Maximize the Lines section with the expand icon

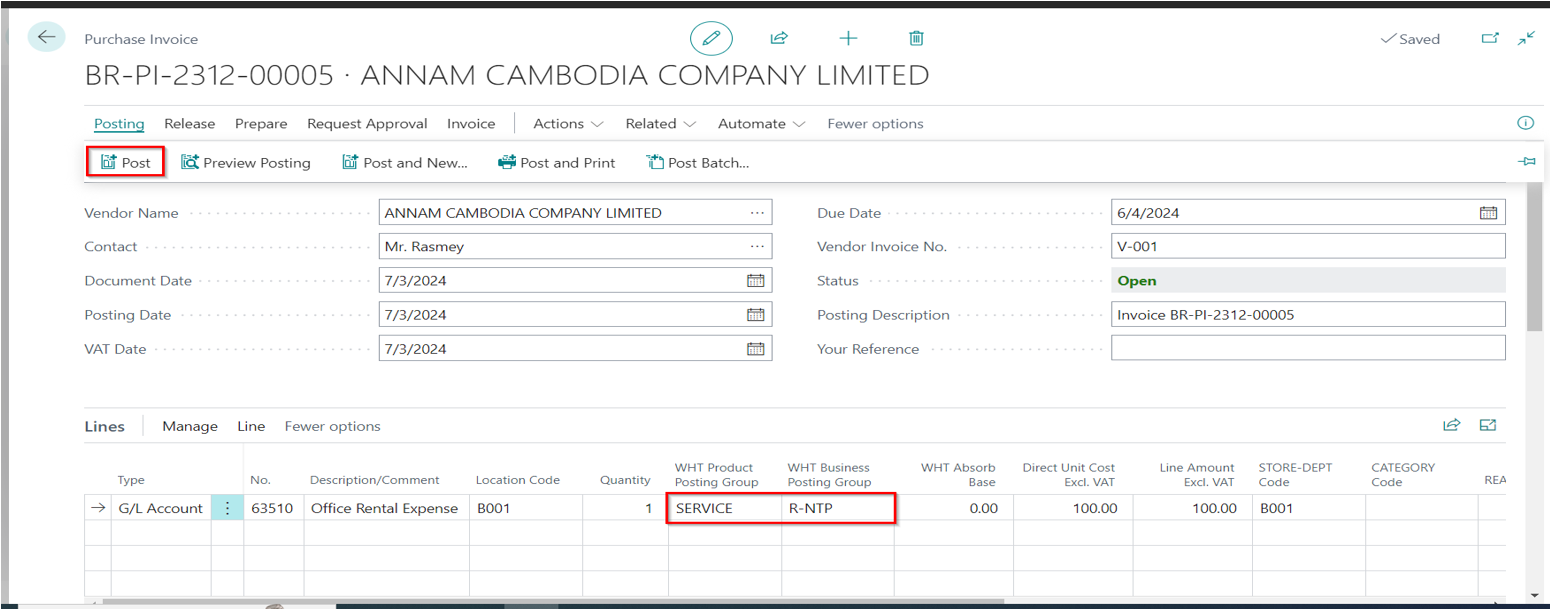coord(1488,425)
